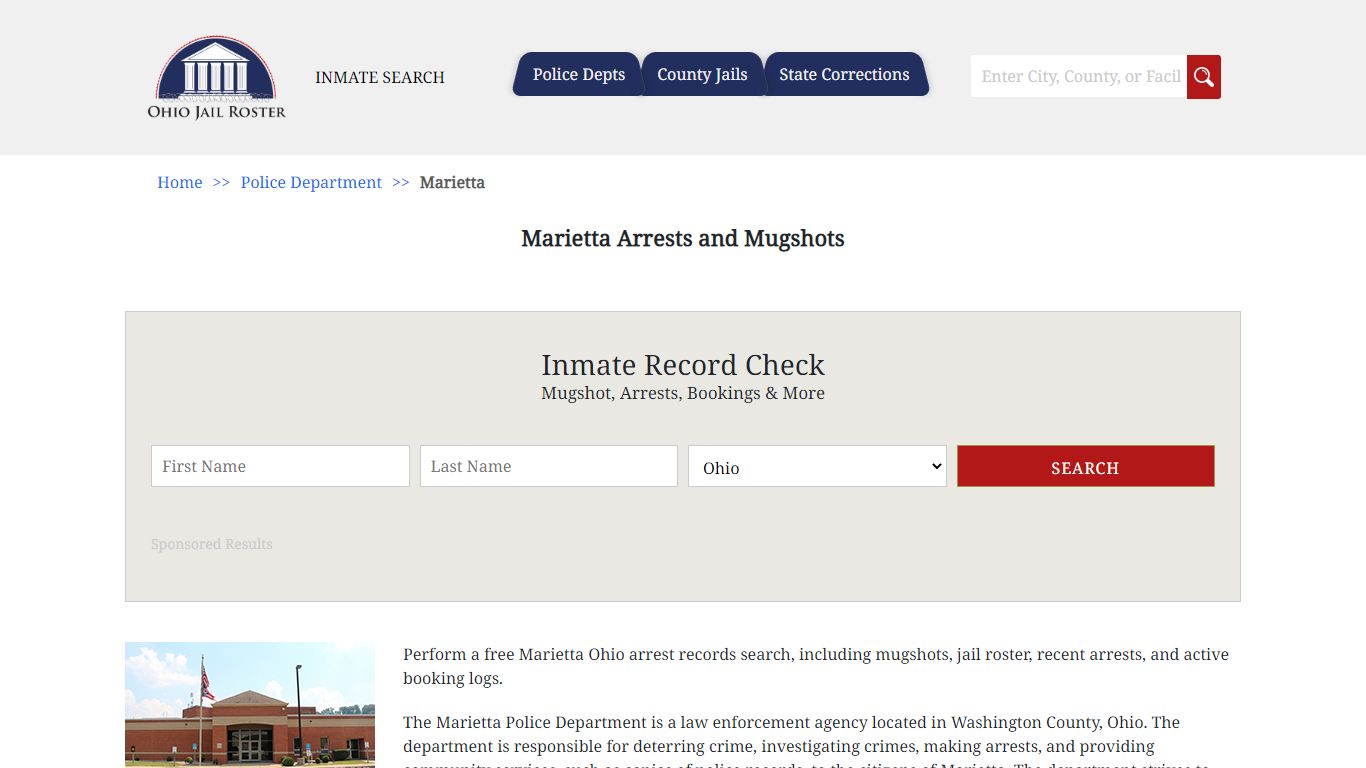Expand the Ohio state dropdown

point(817,466)
